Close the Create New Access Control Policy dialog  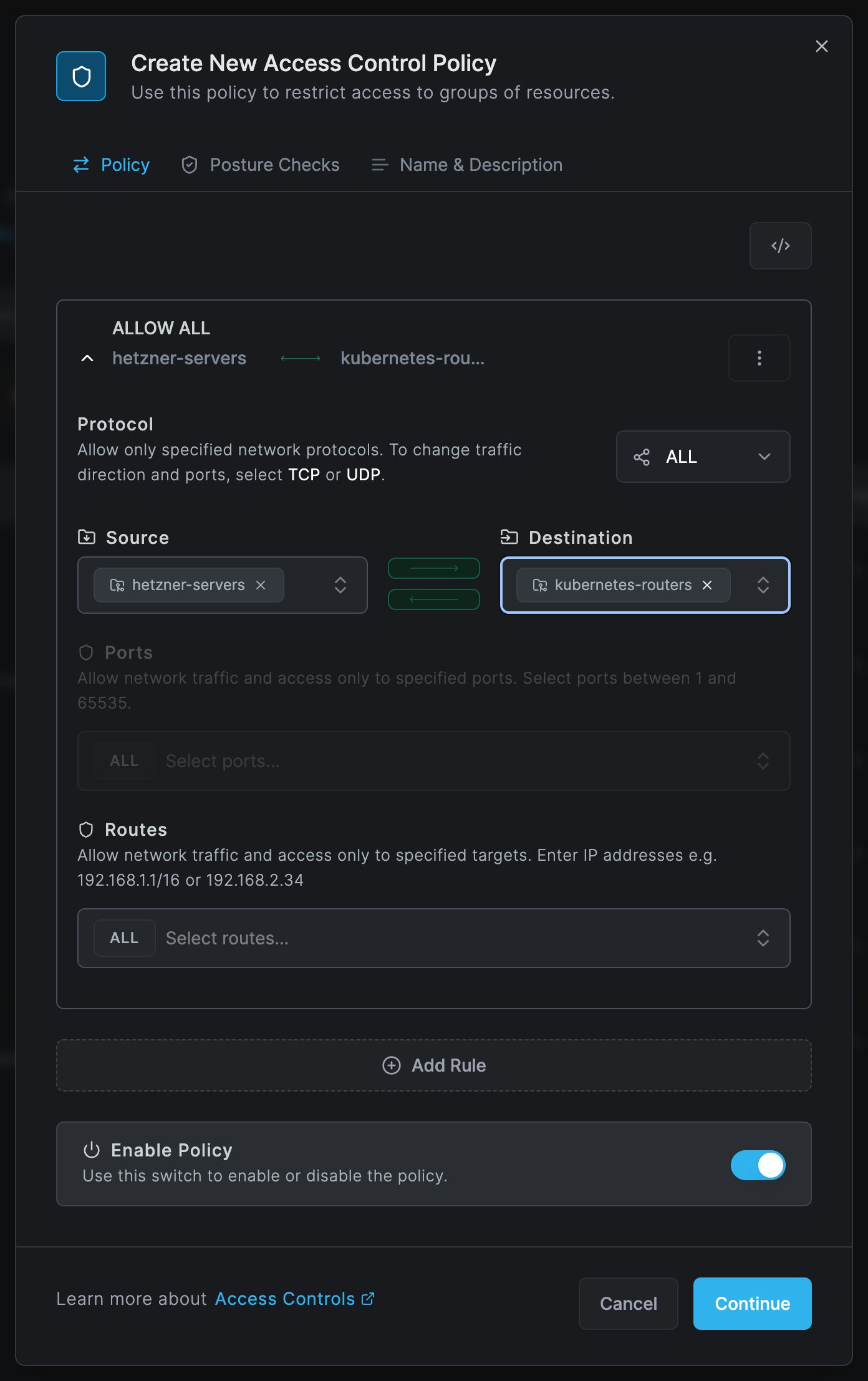click(x=822, y=46)
